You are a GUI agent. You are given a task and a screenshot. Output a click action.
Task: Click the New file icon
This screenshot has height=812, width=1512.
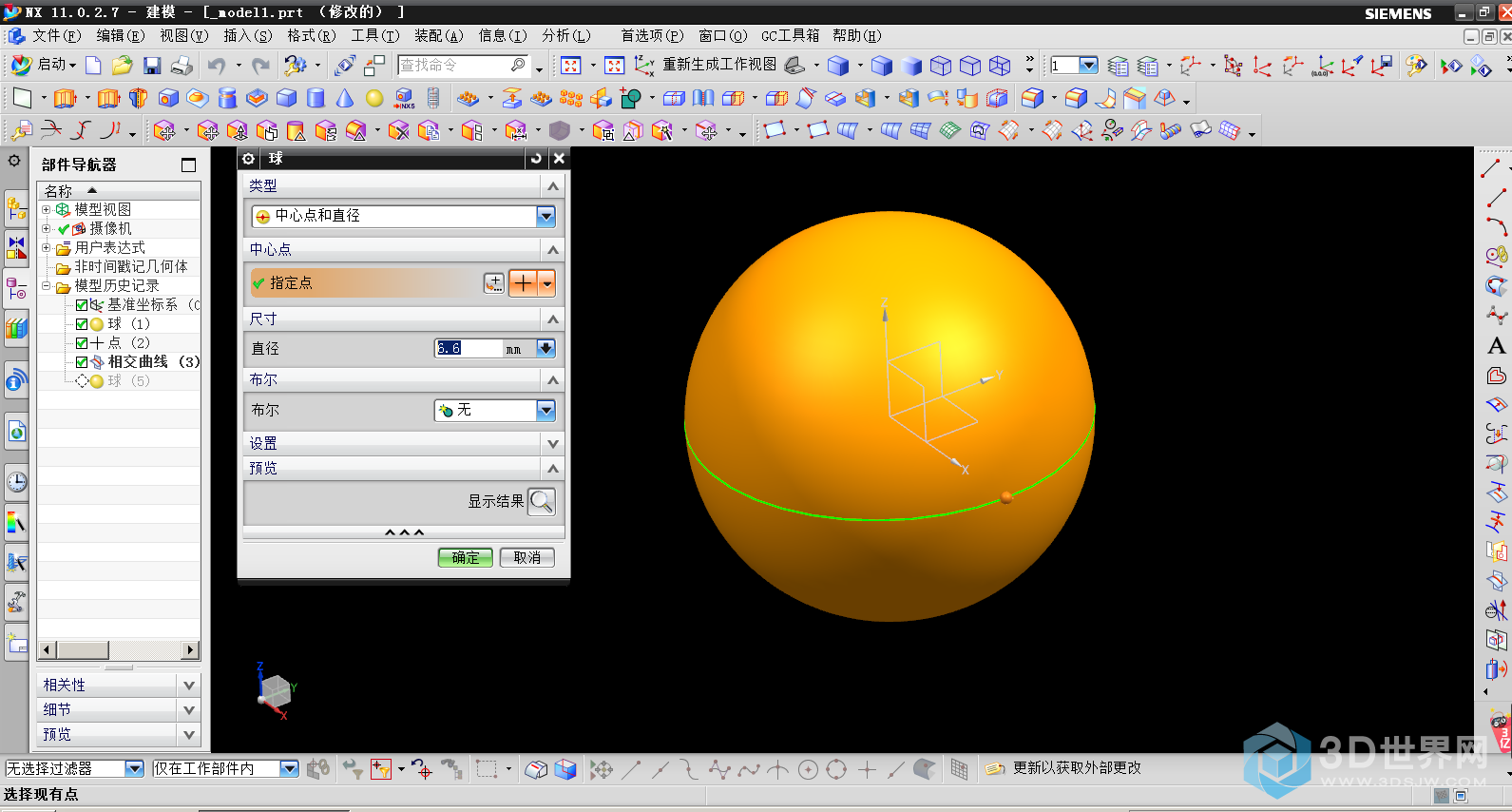[93, 65]
